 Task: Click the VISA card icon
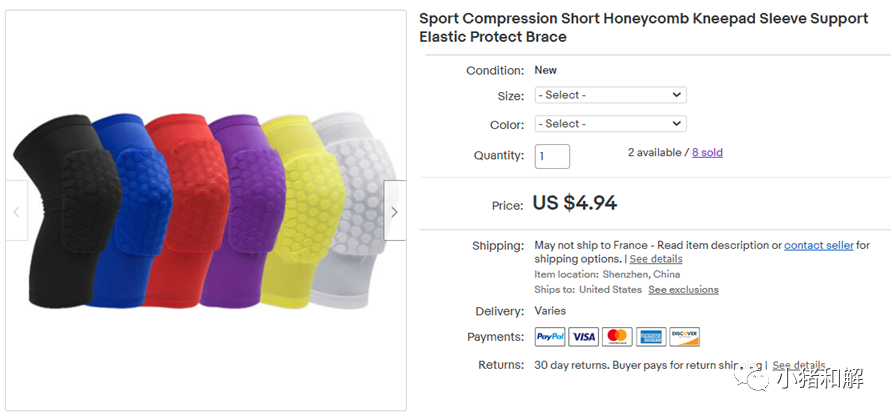(583, 337)
